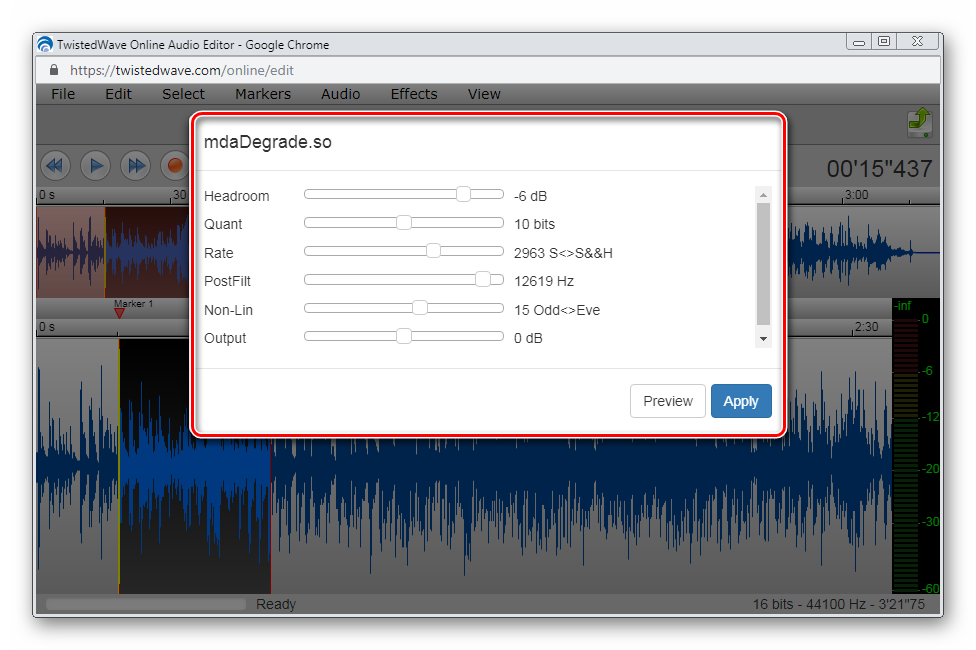
Task: Click the Apply button
Action: [741, 401]
